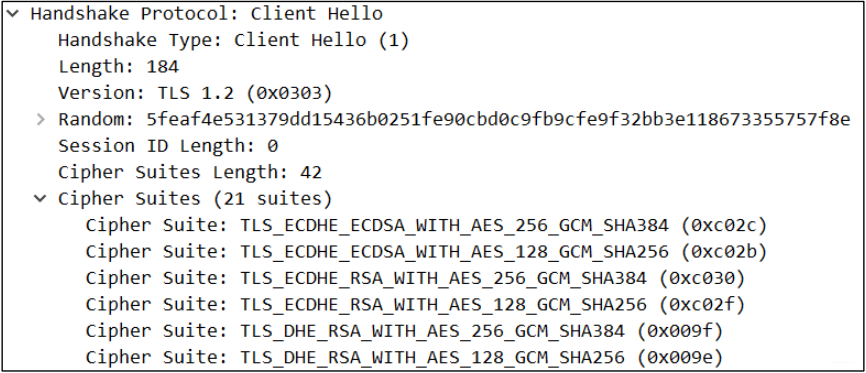Click the 0xc02c hex code

(x=724, y=225)
